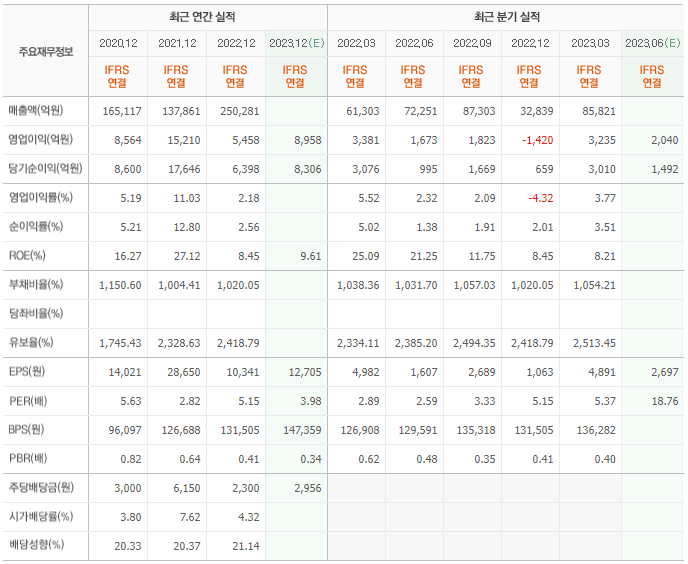Select the 2021.12 annual column header
The width and height of the screenshot is (688, 564).
177,43
